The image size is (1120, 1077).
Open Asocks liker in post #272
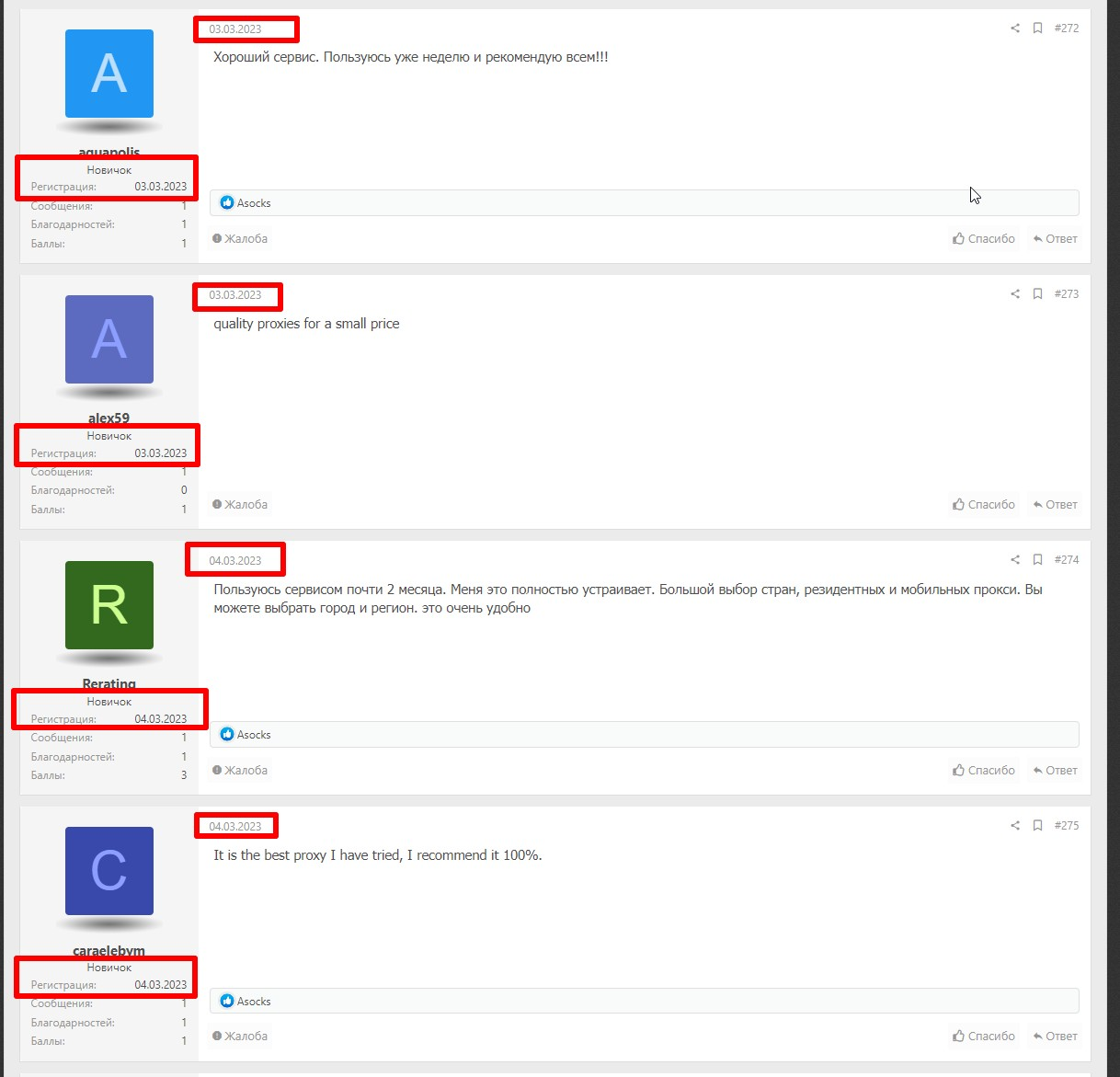(x=254, y=203)
